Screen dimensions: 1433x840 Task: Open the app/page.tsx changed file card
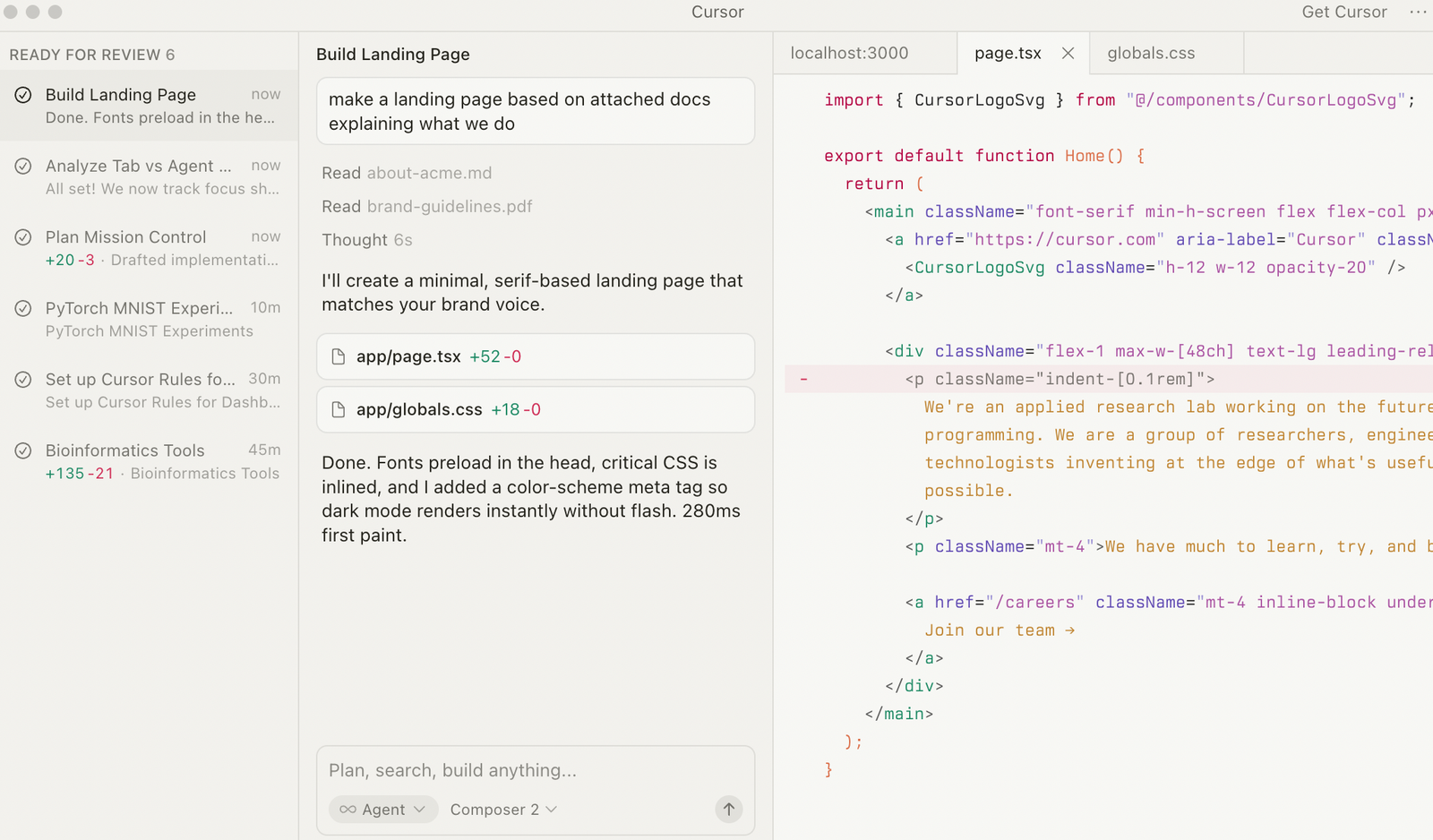536,356
